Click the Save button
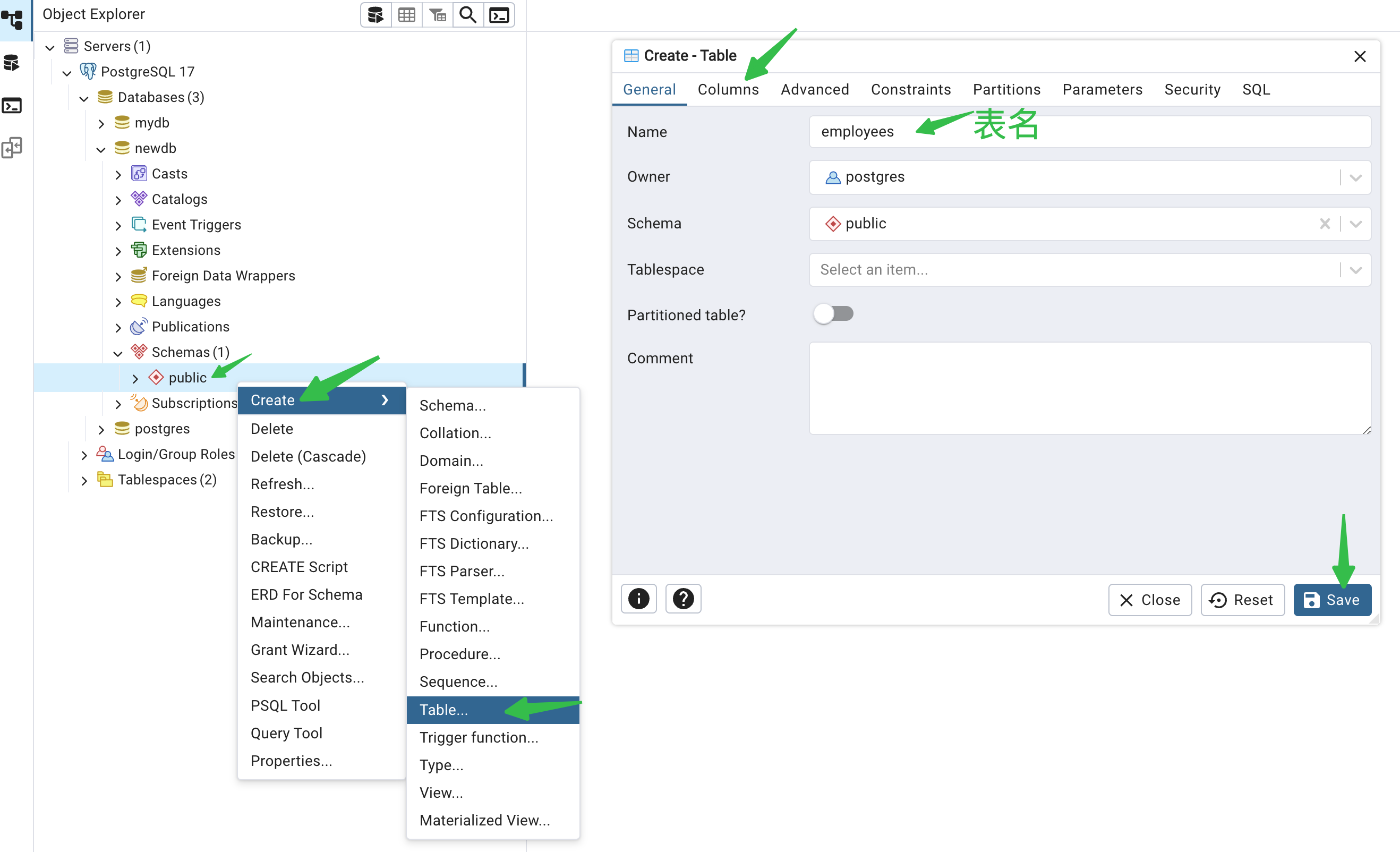 click(x=1332, y=600)
